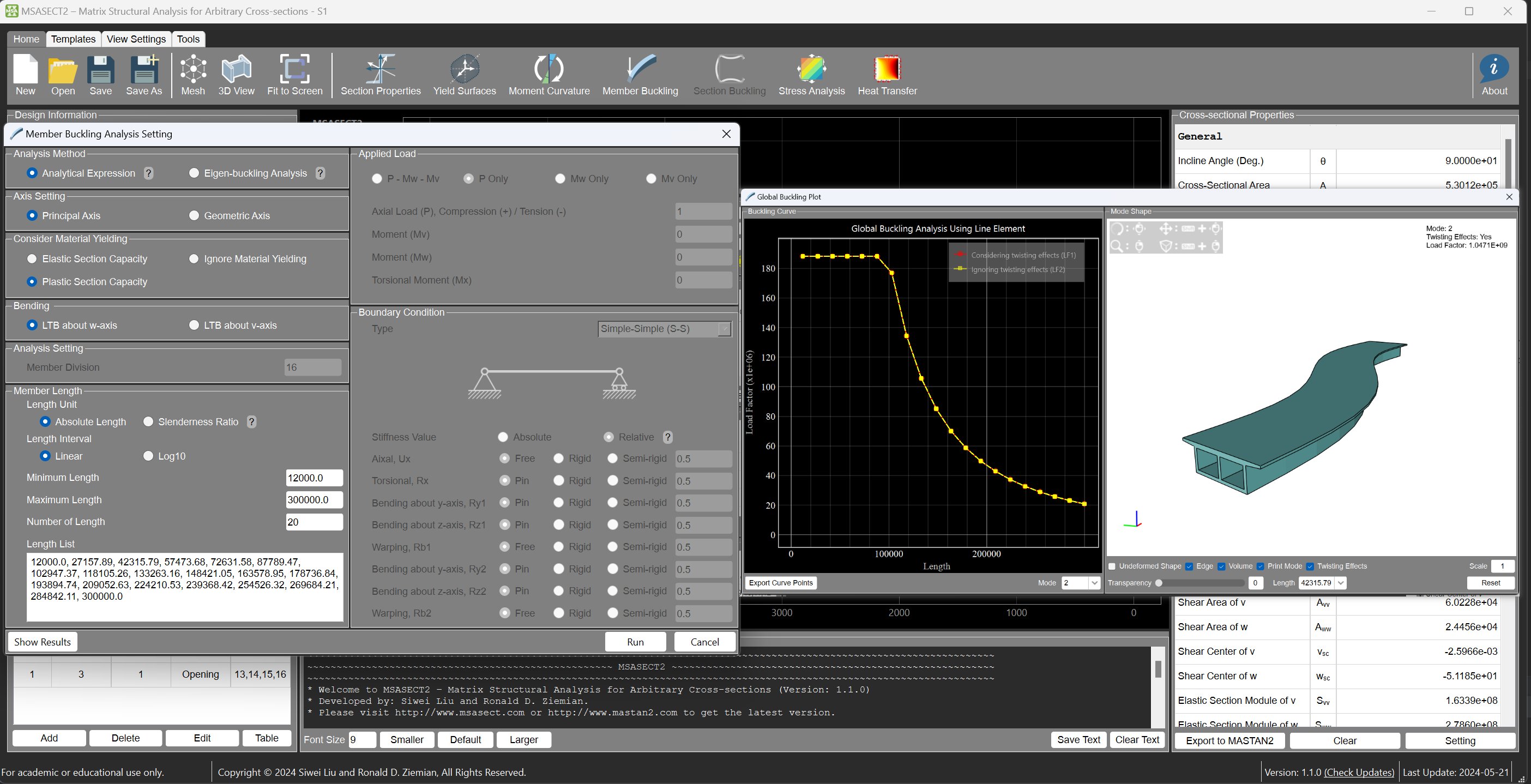The width and height of the screenshot is (1531, 784).
Task: Click Cancel in buckling dialog
Action: pos(704,642)
